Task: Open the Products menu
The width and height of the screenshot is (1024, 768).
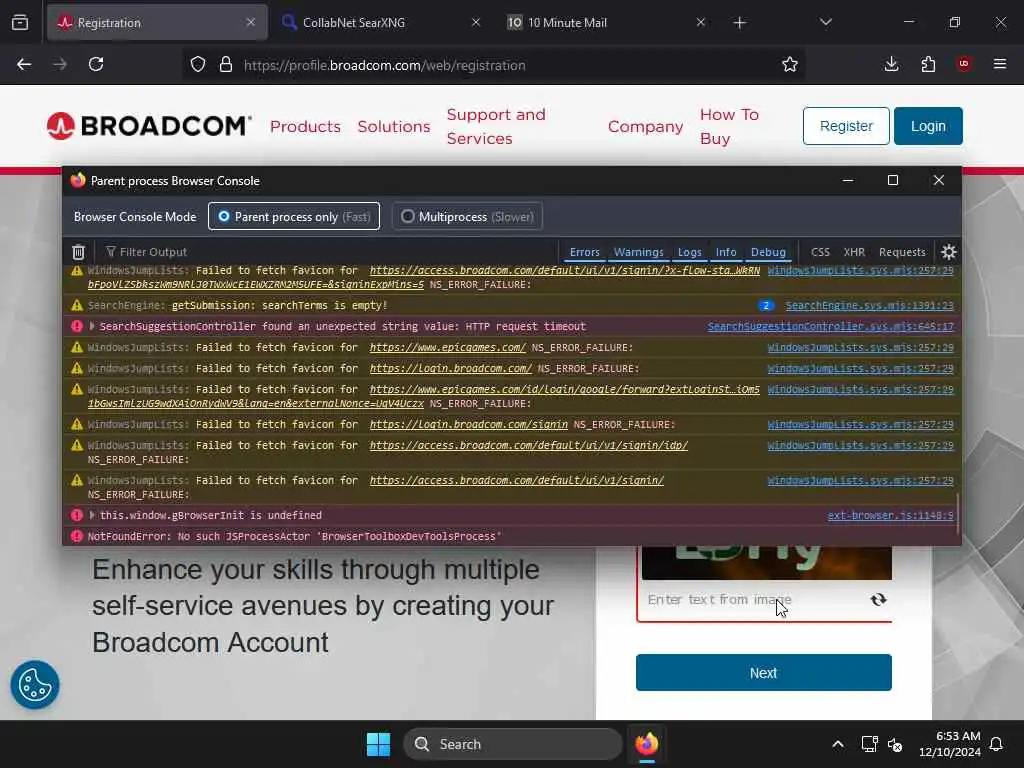Action: 305,126
